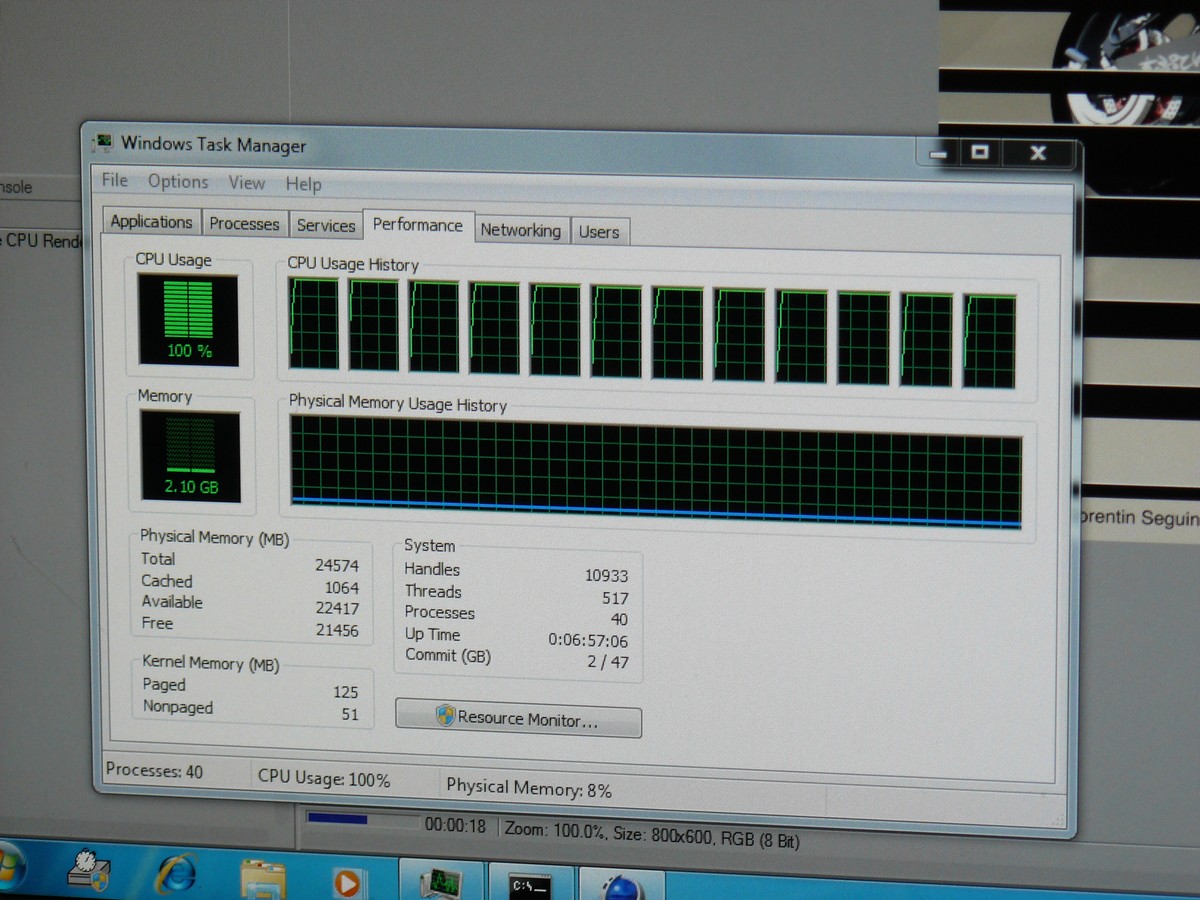1200x900 pixels.
Task: Click the Resource Monitor button
Action: click(518, 719)
